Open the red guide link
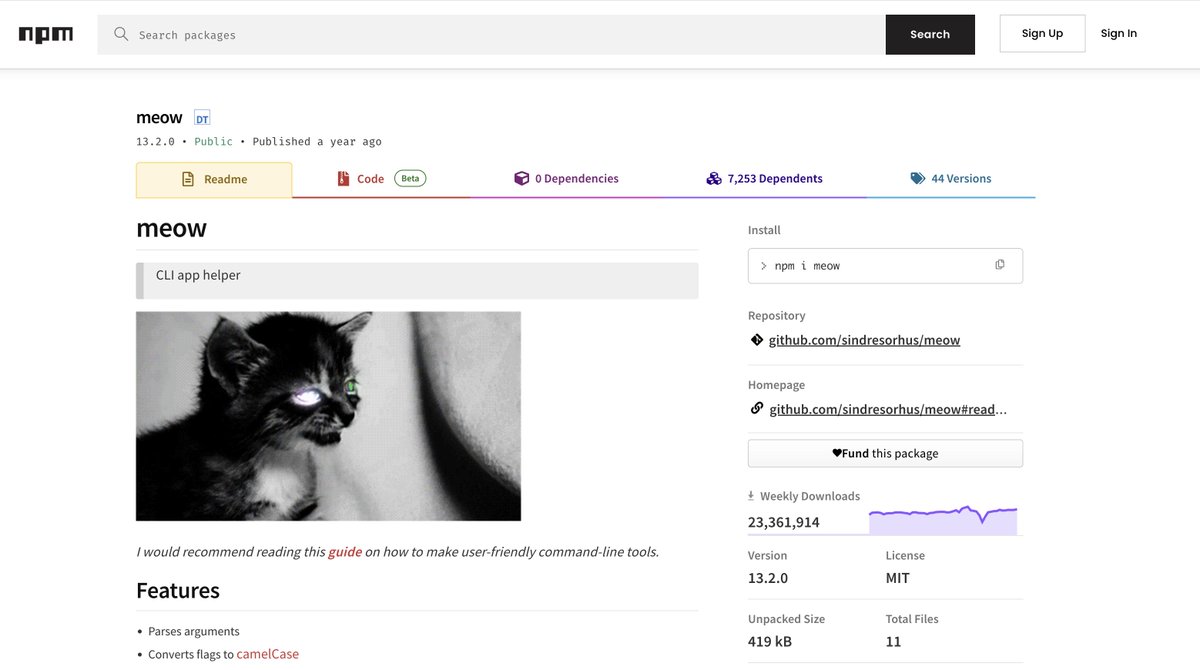1200x670 pixels. [x=345, y=551]
